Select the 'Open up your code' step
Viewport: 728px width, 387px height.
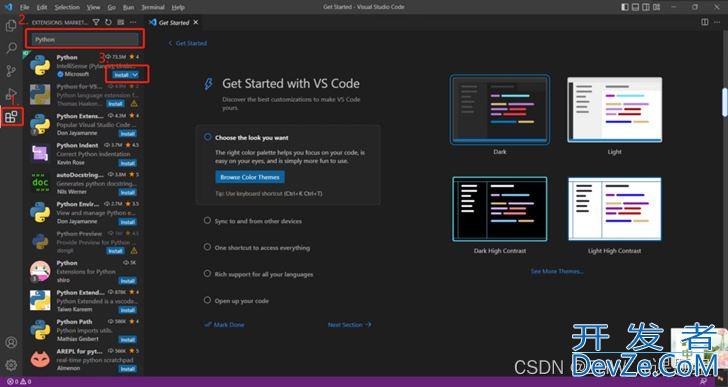click(x=241, y=301)
